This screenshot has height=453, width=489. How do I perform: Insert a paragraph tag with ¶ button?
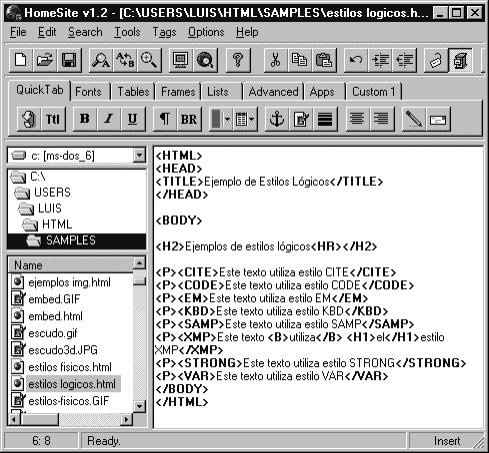pyautogui.click(x=165, y=119)
